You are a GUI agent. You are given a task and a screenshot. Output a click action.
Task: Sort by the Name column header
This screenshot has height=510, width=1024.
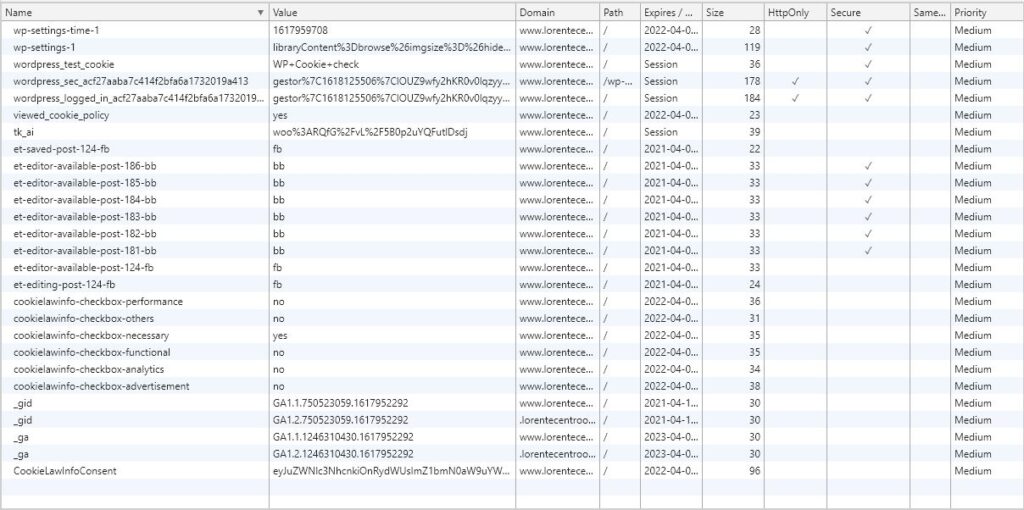135,12
